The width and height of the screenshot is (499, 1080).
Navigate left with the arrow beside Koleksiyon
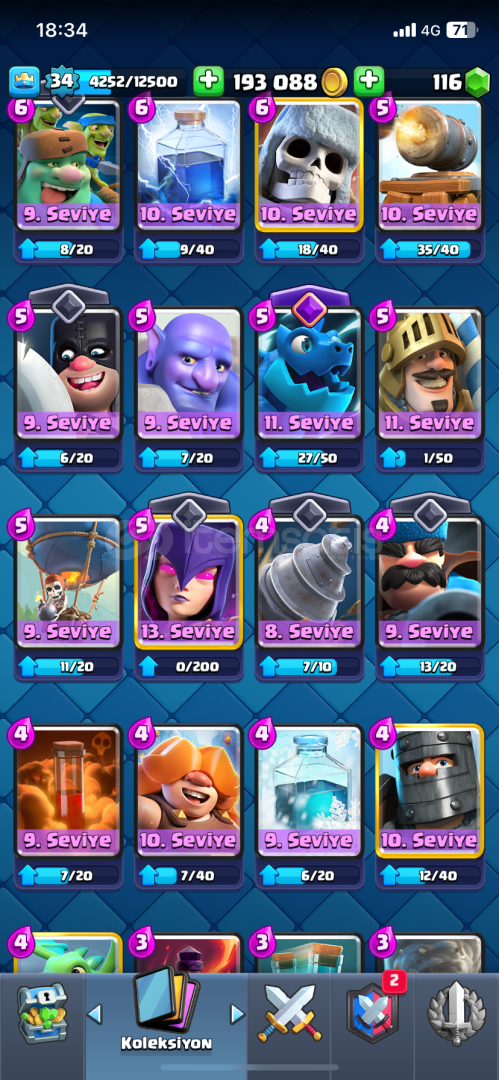pyautogui.click(x=95, y=1013)
